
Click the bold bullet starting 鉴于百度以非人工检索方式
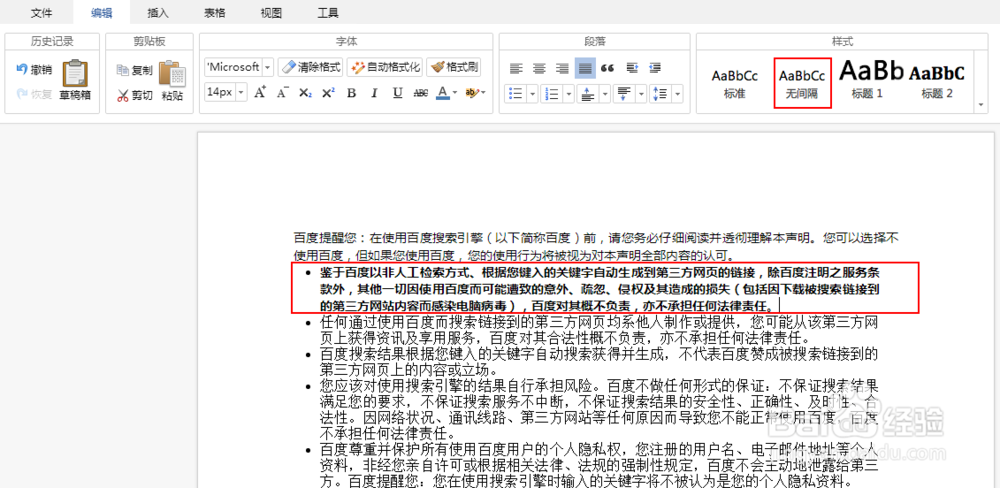(600, 288)
